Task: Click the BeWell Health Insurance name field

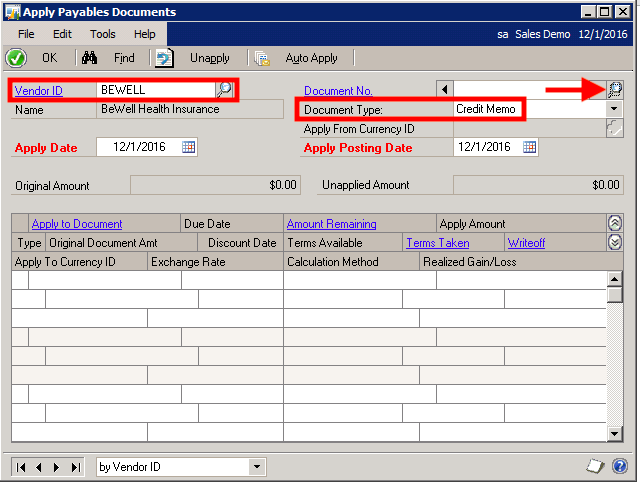Action: pyautogui.click(x=190, y=109)
